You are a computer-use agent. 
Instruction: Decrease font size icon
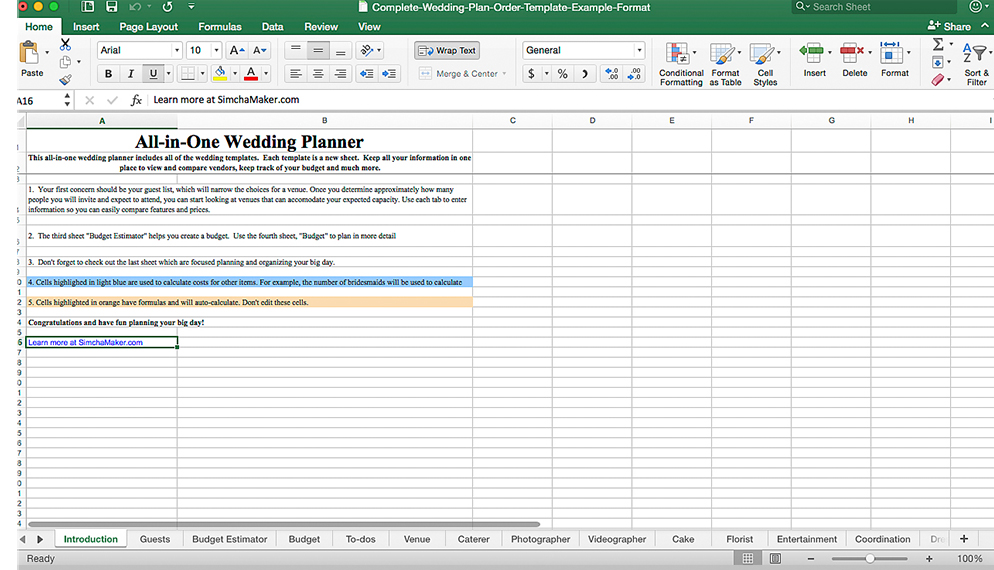tap(259, 50)
